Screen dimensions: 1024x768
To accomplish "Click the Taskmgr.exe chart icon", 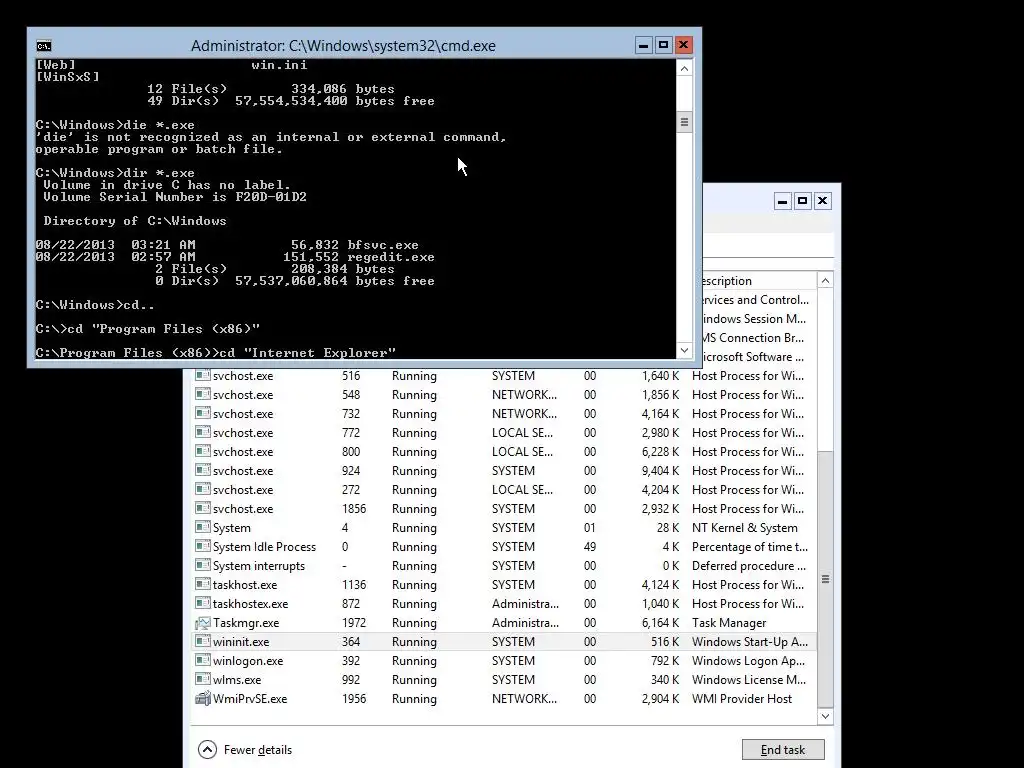I will point(202,622).
